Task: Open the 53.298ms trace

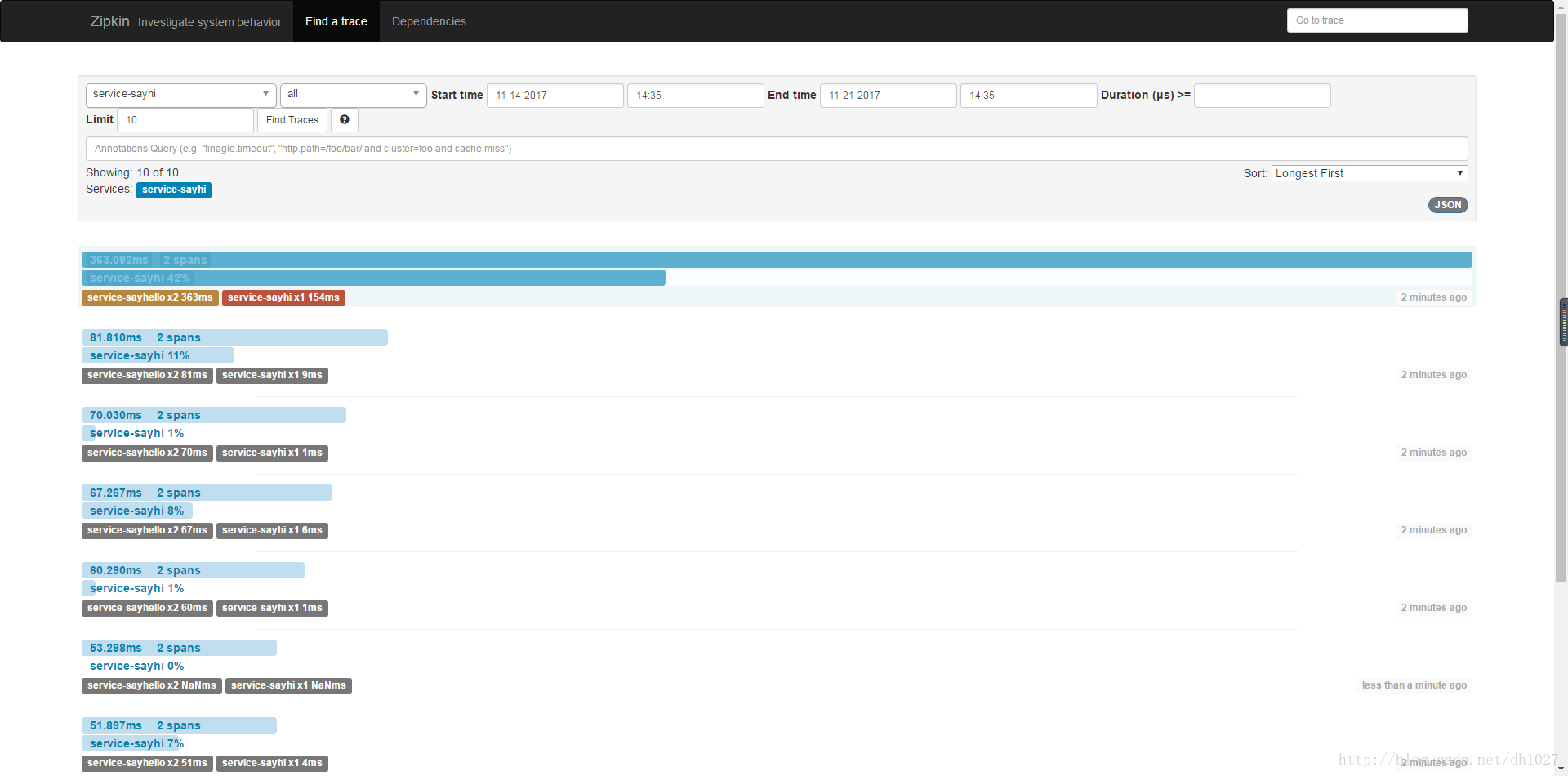Action: click(x=179, y=648)
